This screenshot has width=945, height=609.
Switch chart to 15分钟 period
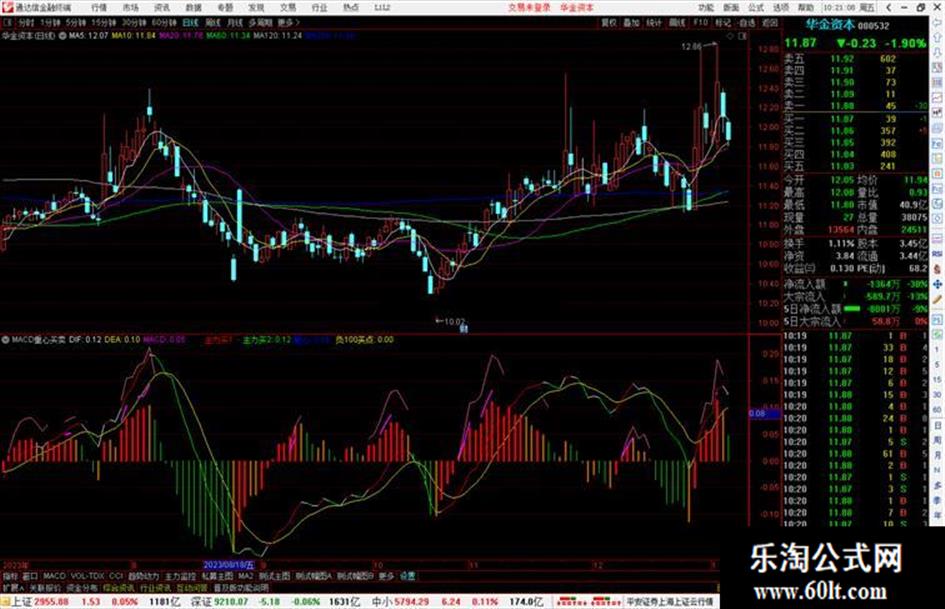[x=103, y=22]
